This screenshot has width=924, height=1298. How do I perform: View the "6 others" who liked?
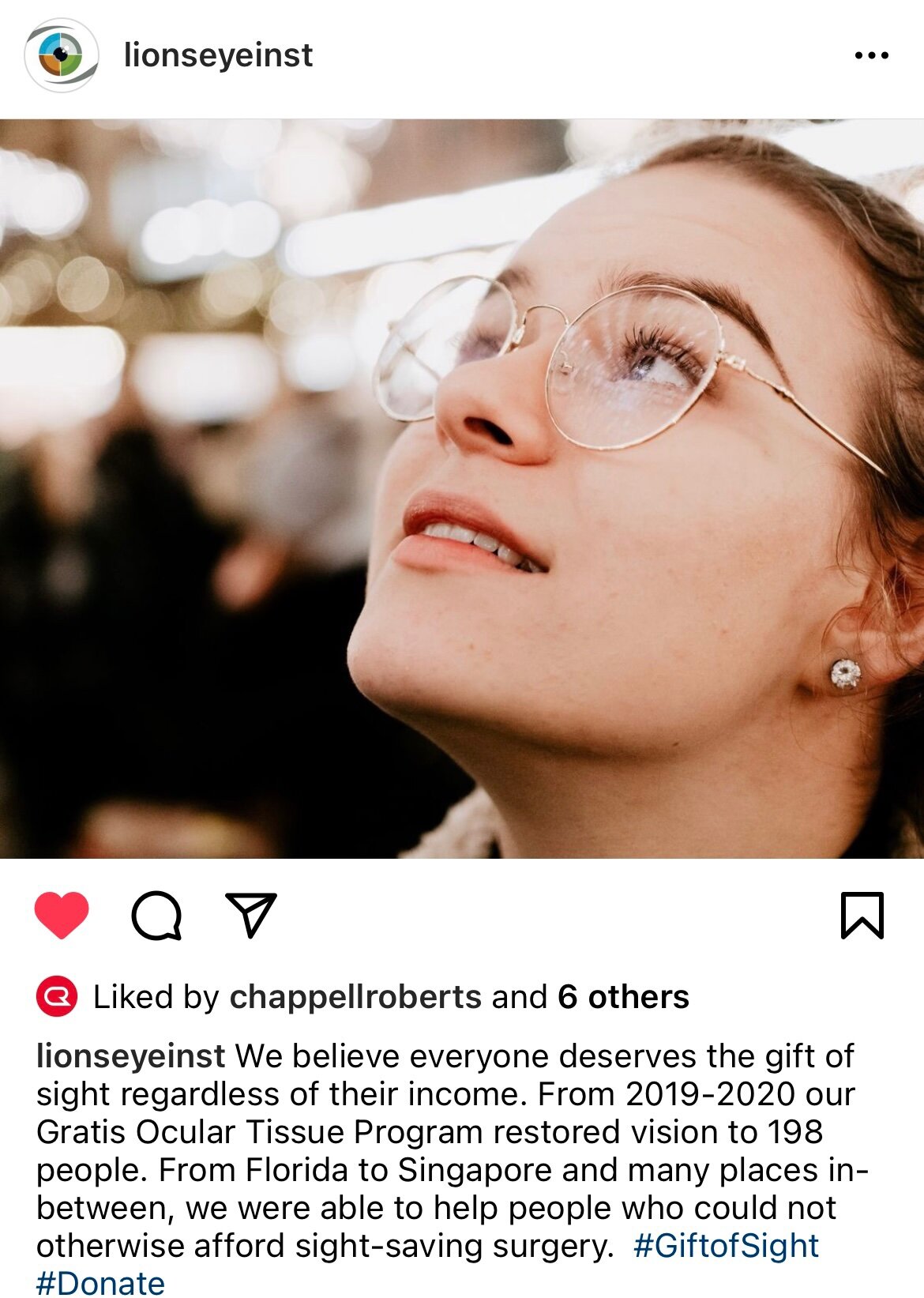(x=623, y=997)
